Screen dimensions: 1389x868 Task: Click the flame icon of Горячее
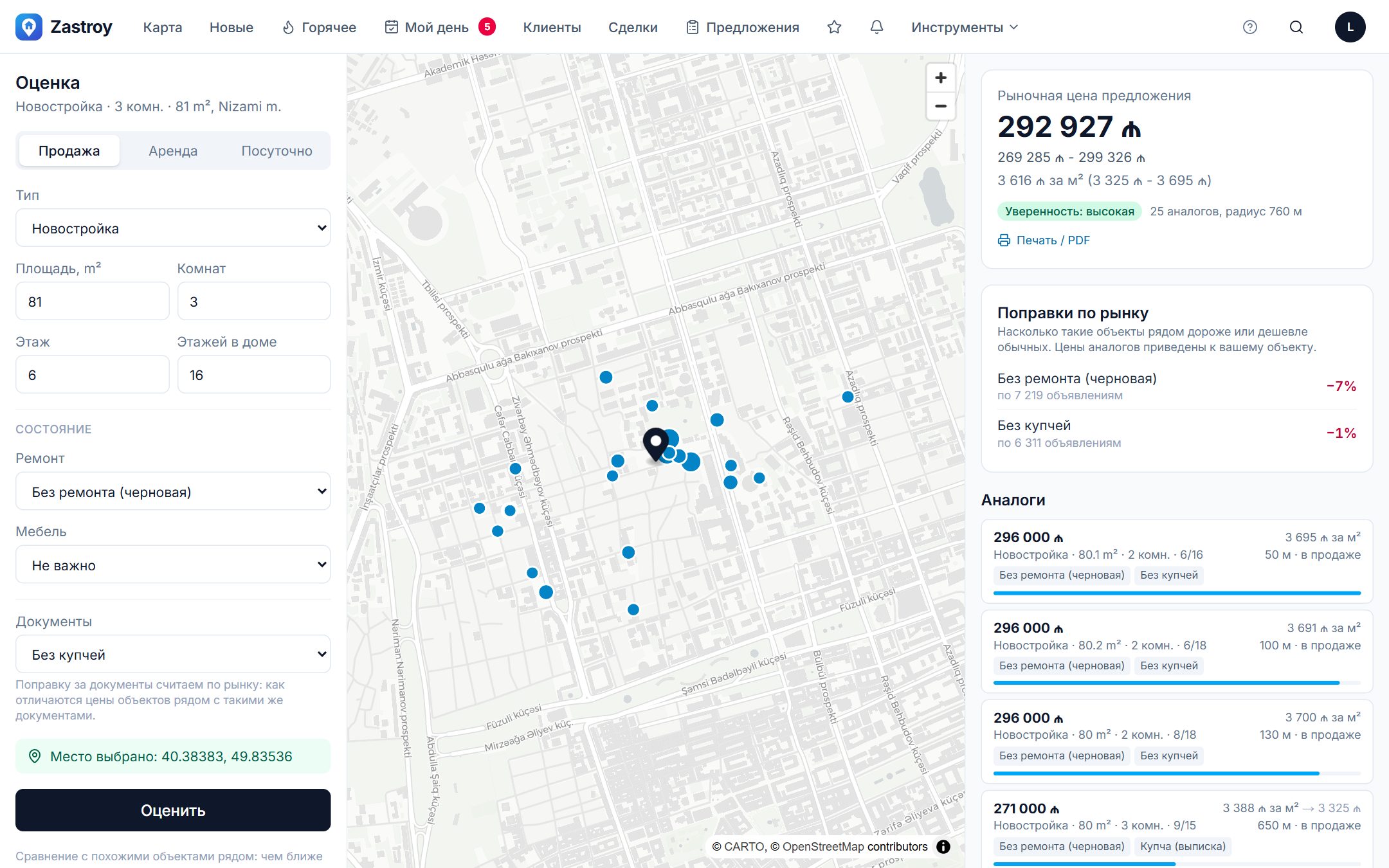288,27
